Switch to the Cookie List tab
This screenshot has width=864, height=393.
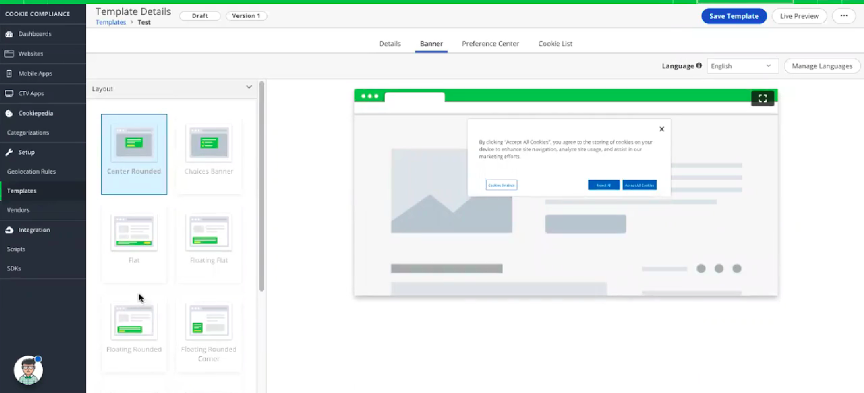tap(555, 44)
